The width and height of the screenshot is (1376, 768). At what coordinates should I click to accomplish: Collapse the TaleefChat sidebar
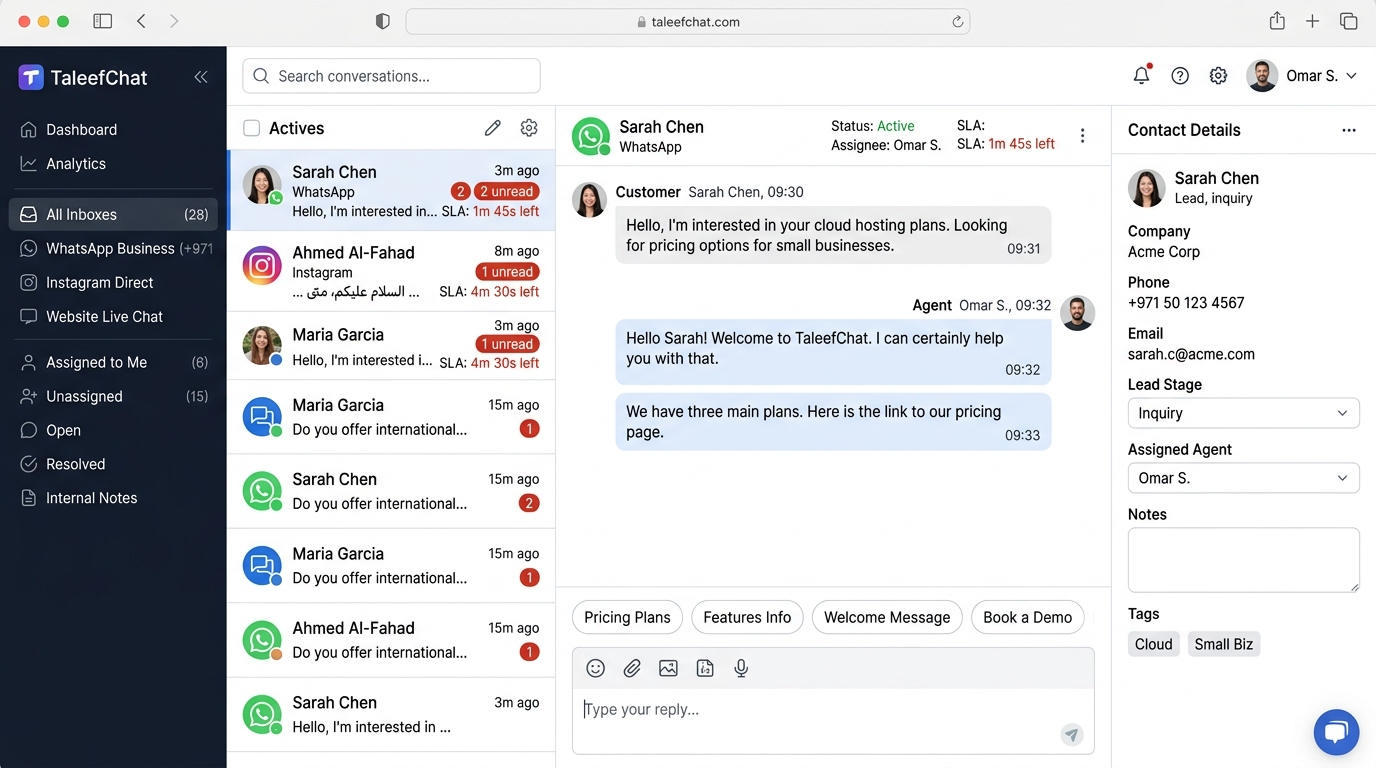(x=201, y=77)
